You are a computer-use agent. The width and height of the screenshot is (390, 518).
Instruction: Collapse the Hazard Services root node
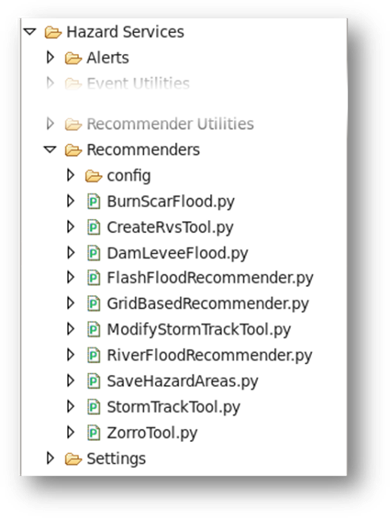point(30,32)
